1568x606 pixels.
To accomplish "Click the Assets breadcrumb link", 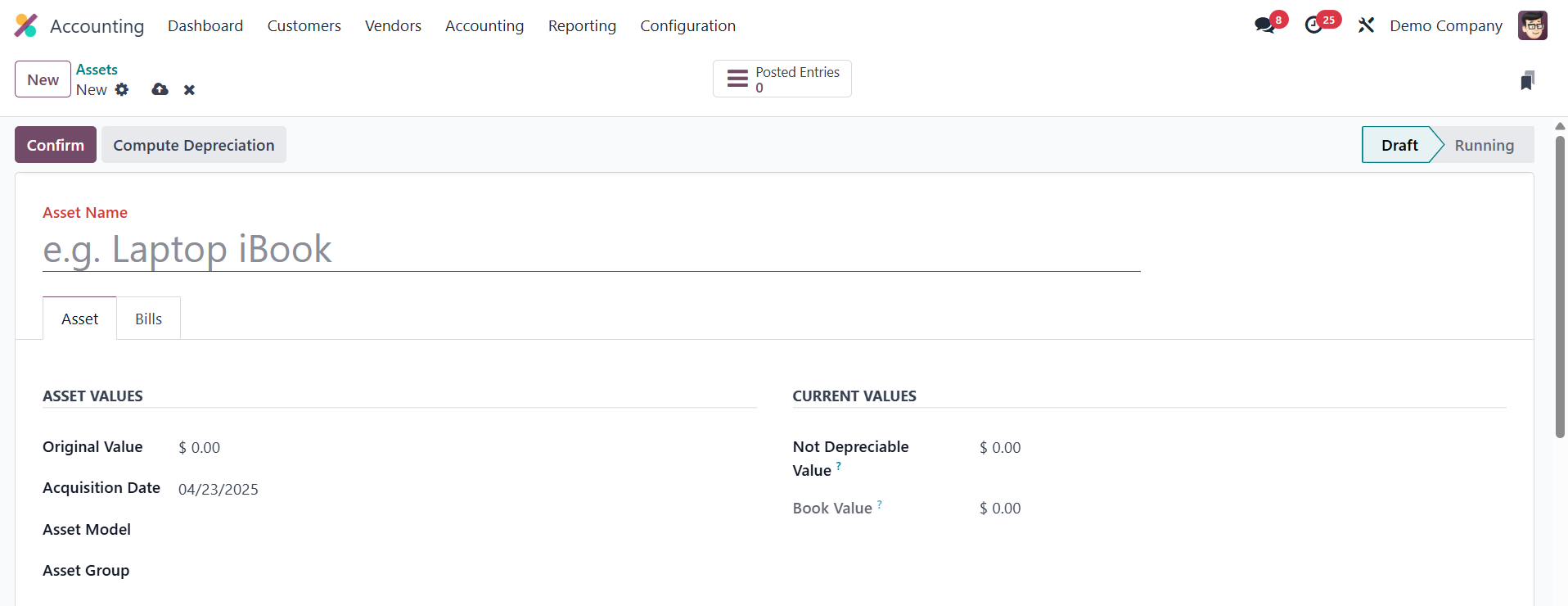I will click(x=97, y=70).
